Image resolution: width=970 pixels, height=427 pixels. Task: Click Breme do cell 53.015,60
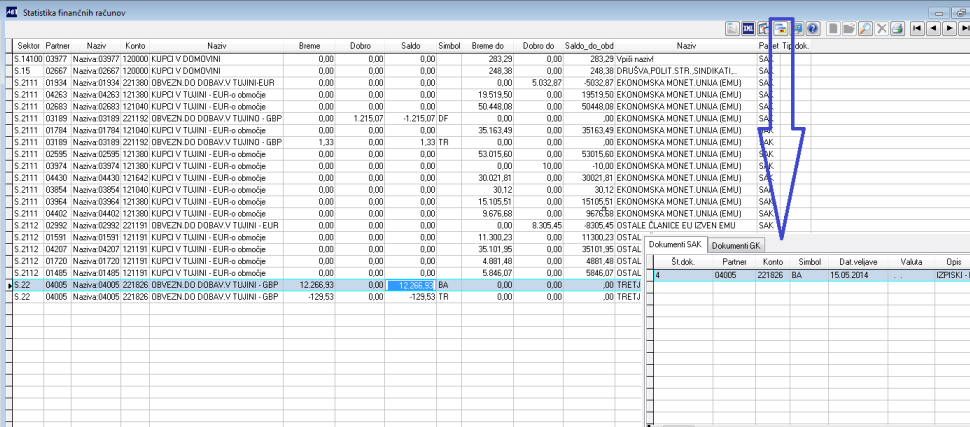(x=488, y=153)
